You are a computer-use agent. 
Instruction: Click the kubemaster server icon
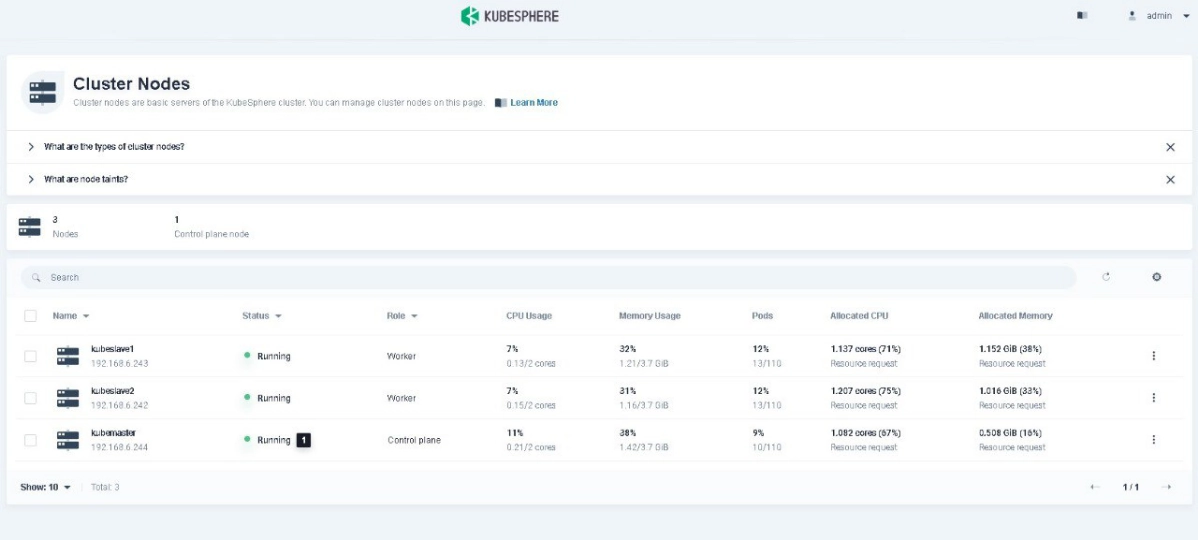(x=68, y=440)
